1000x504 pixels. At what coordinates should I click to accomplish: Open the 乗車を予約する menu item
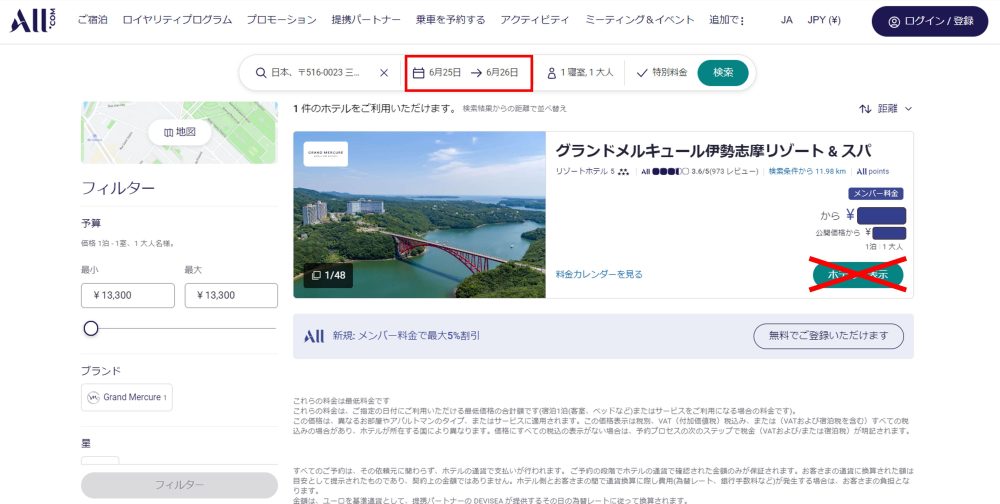pyautogui.click(x=450, y=20)
